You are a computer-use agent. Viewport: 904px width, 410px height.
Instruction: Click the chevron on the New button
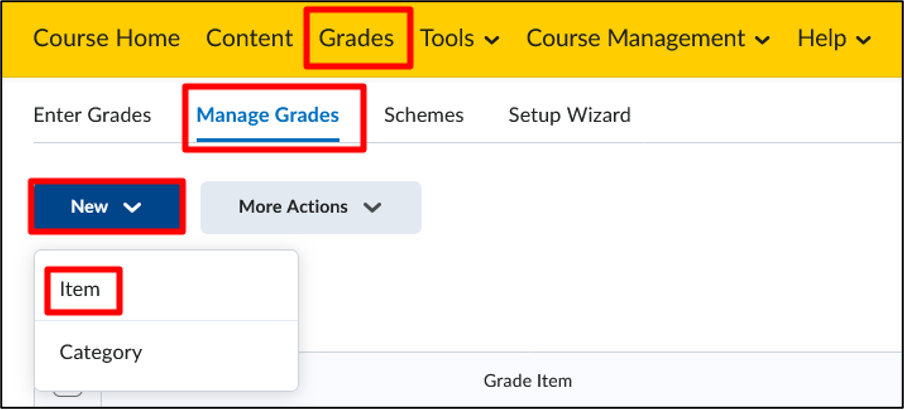133,208
